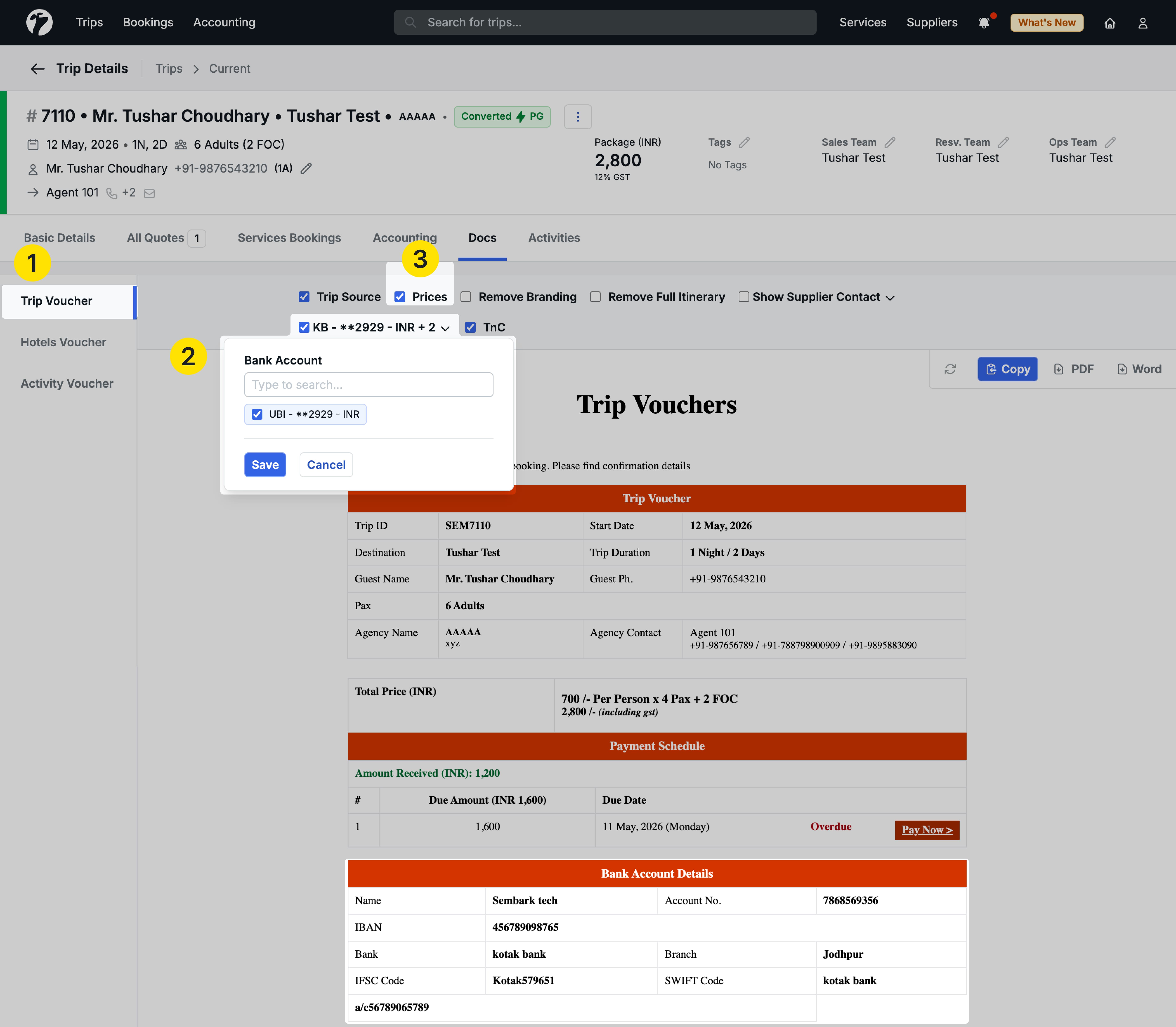Toggle the Trip Source checkbox
The width and height of the screenshot is (1176, 1027).
pos(304,297)
